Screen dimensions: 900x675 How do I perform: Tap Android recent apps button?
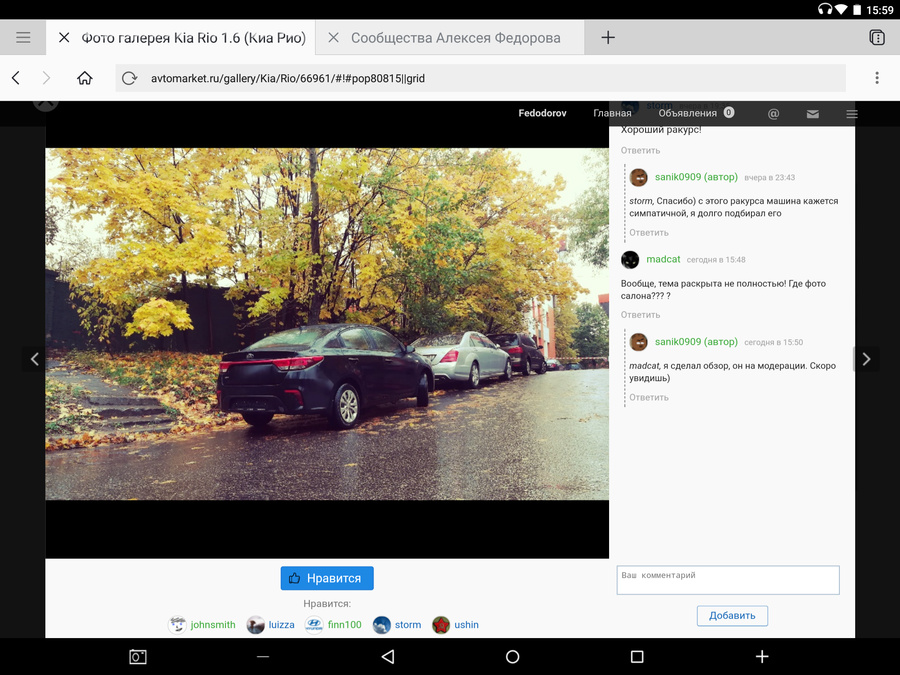[x=637, y=657]
